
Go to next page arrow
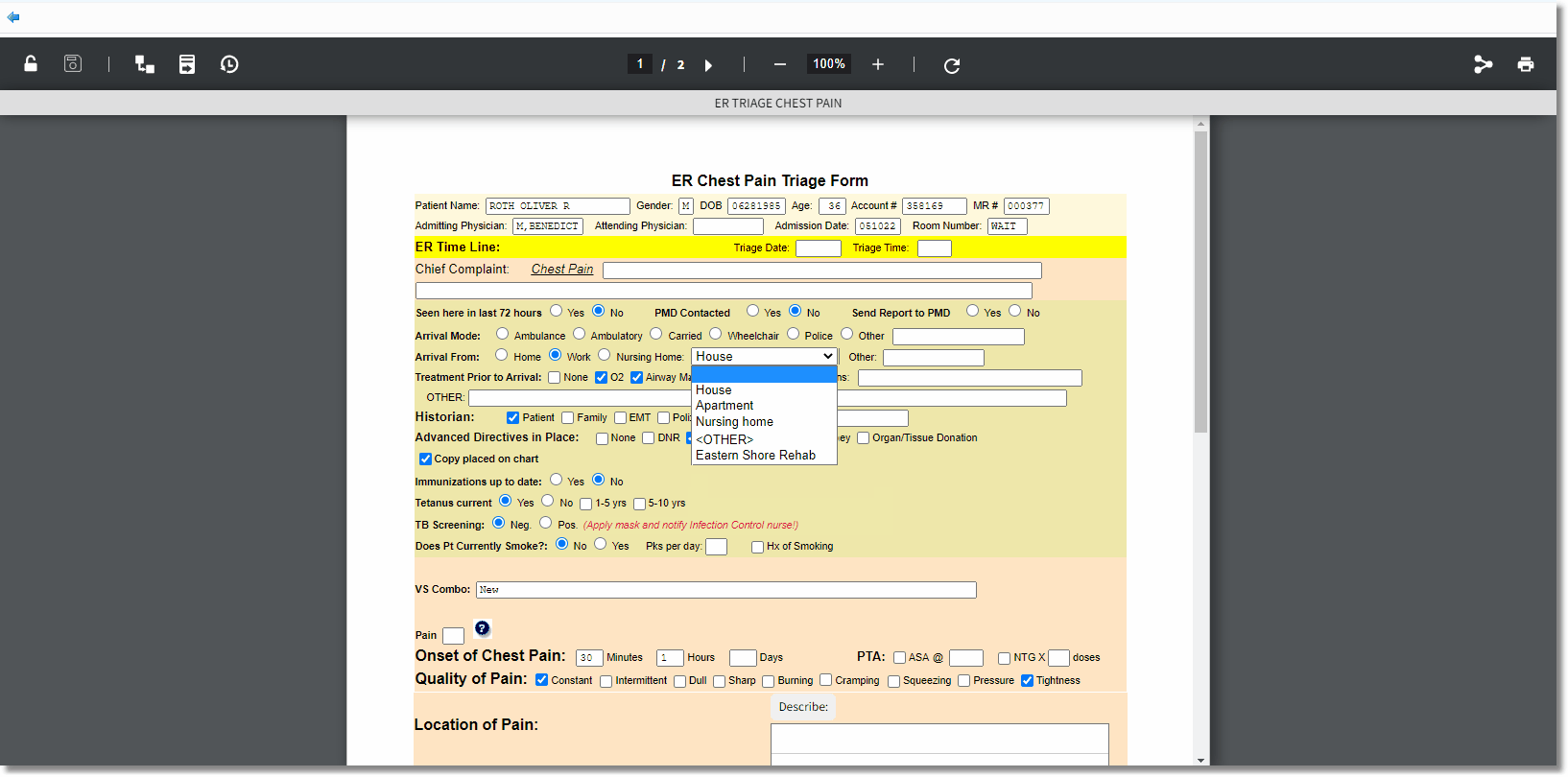click(708, 65)
